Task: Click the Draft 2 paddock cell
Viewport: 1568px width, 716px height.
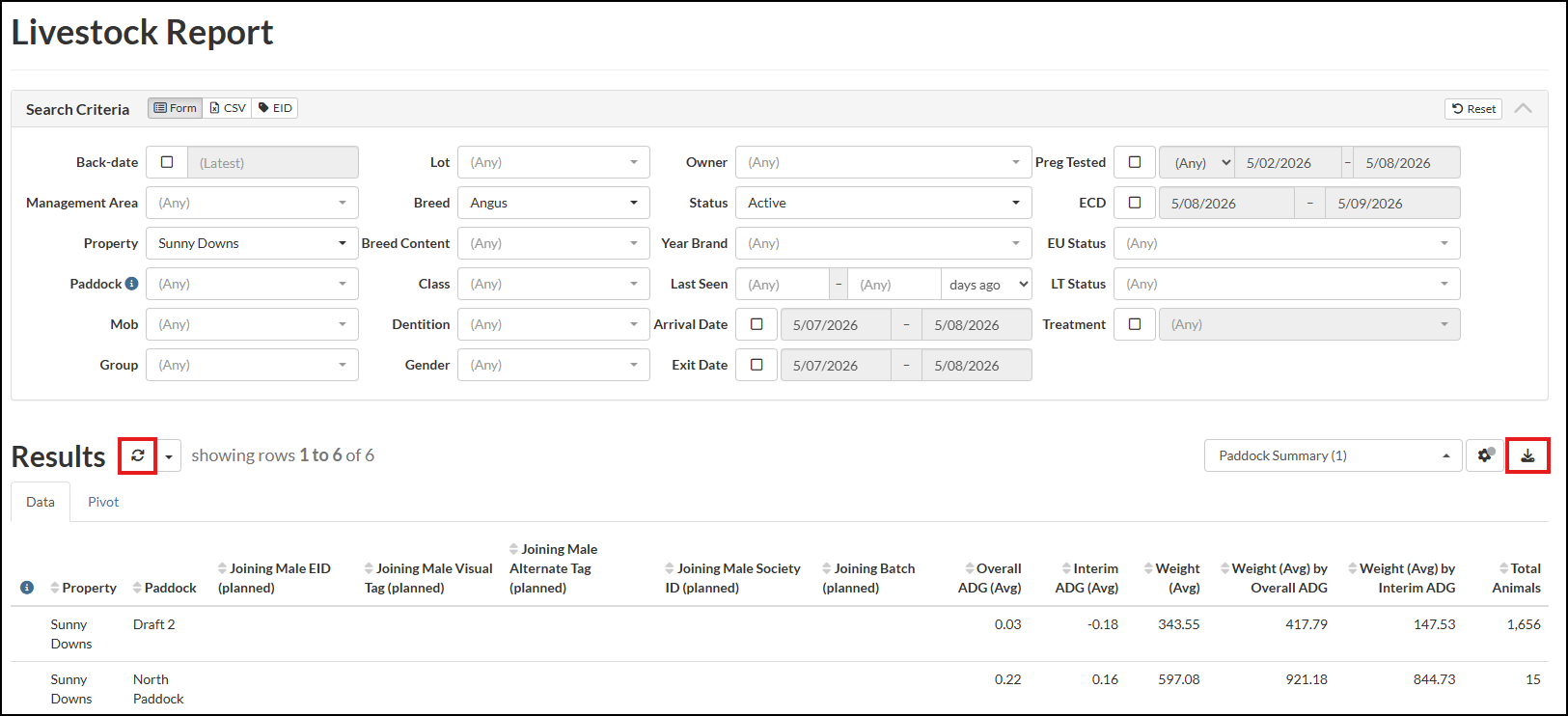Action: coord(154,624)
